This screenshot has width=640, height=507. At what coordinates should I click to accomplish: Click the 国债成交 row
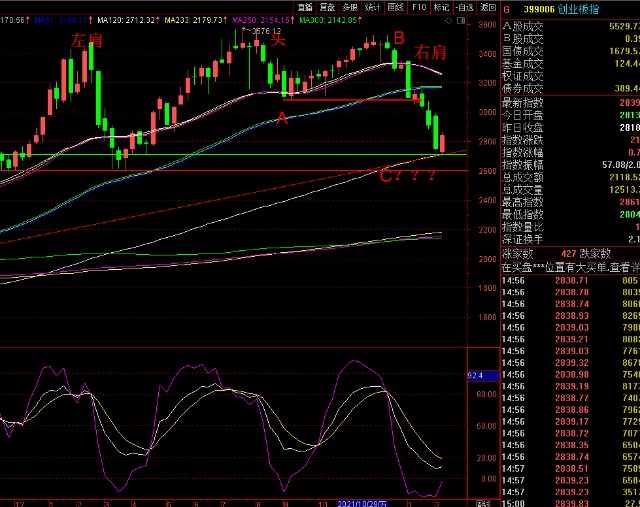(x=570, y=51)
